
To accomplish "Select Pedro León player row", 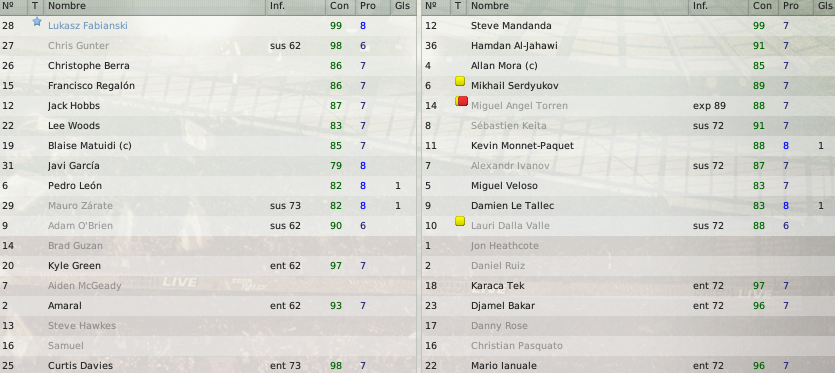I will click(208, 185).
